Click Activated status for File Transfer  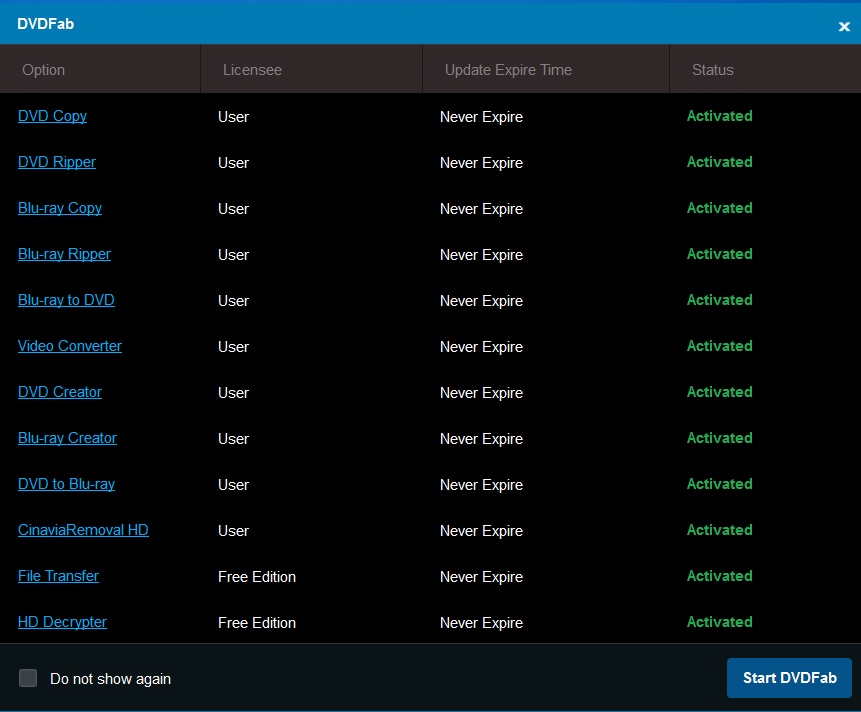point(719,576)
